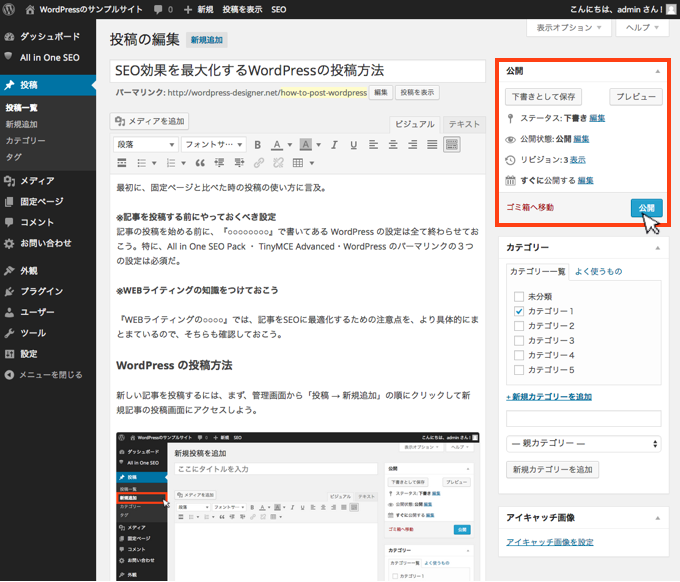Apply the text color A swatch

[x=277, y=145]
